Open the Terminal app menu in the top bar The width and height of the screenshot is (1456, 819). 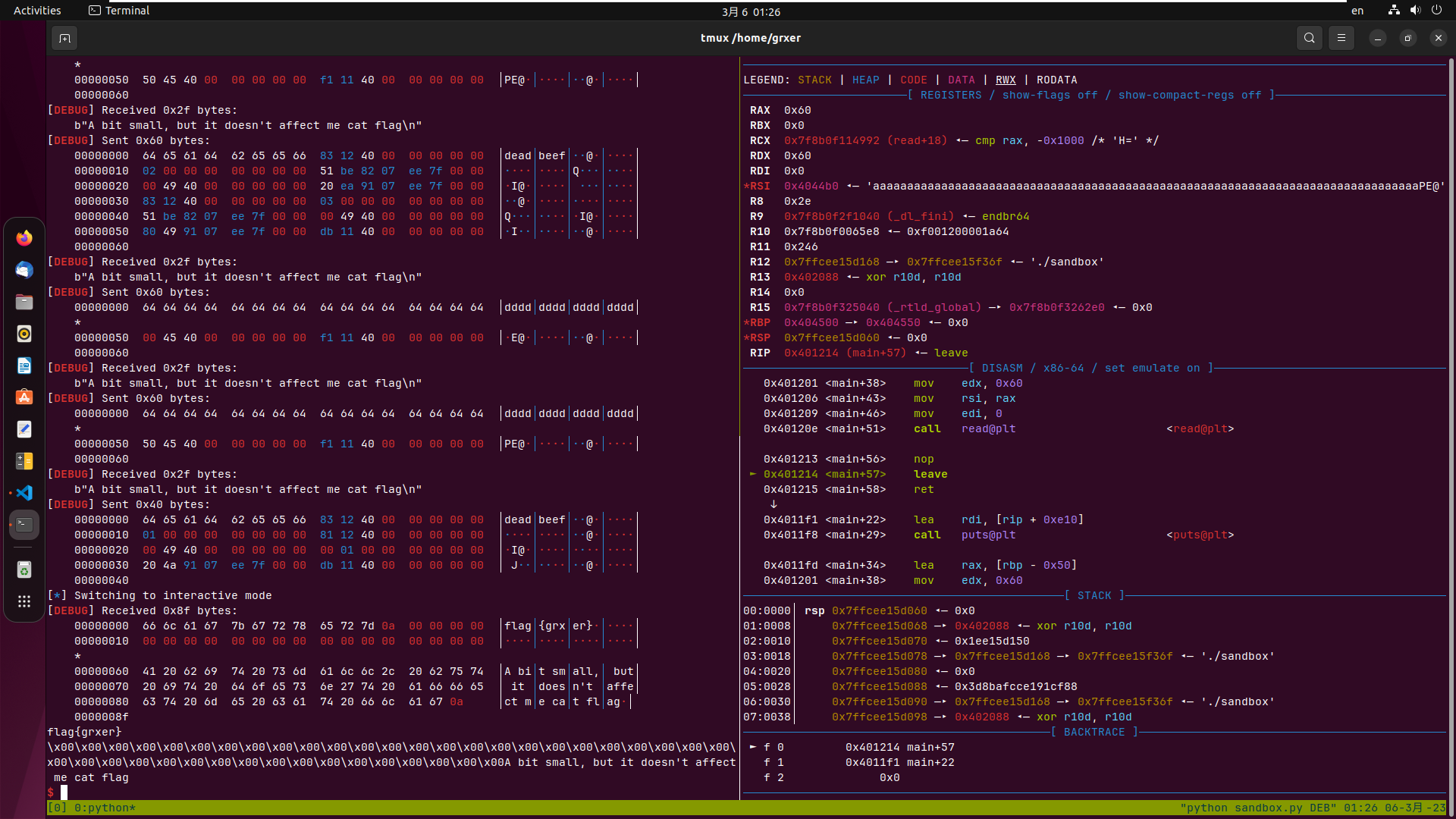tap(119, 11)
